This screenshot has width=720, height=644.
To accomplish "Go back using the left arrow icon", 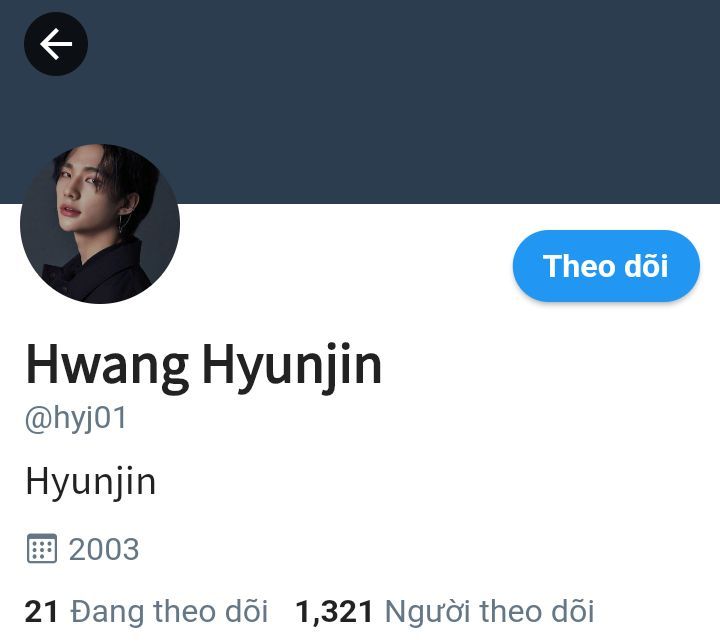I will pos(56,44).
